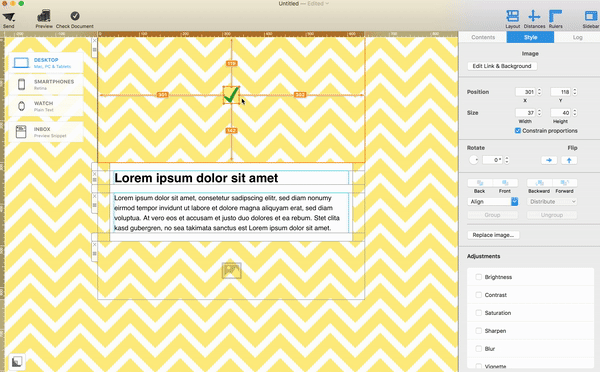
Task: Enable the Contrast adjustment checkbox
Action: pyautogui.click(x=478, y=295)
